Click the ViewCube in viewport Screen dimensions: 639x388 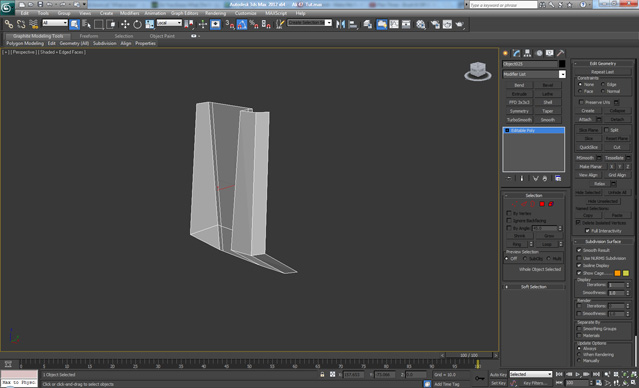[x=478, y=71]
